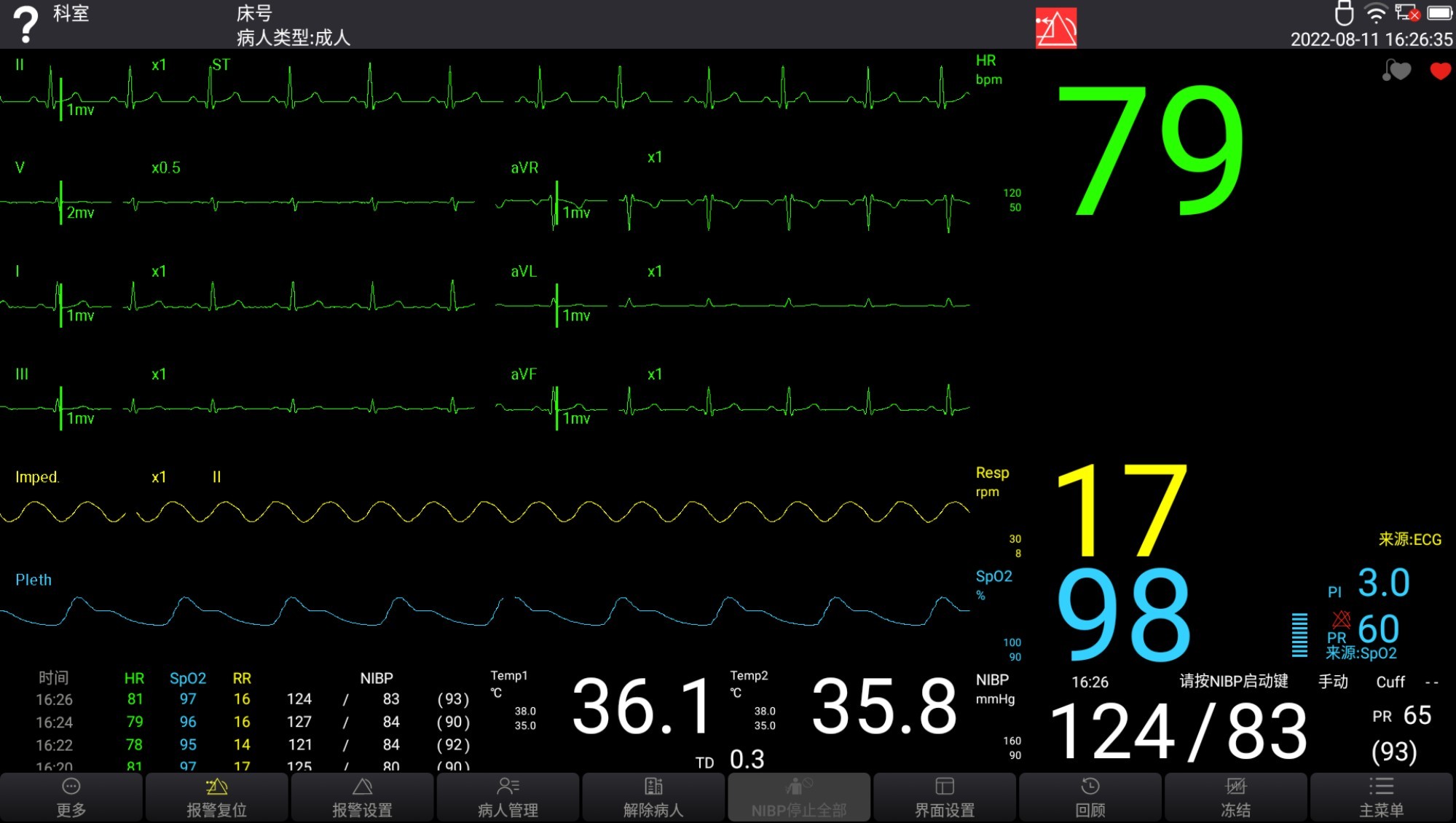Screen dimensions: 1456x823
Task: Open the 回顾 review screen
Action: coord(1090,797)
